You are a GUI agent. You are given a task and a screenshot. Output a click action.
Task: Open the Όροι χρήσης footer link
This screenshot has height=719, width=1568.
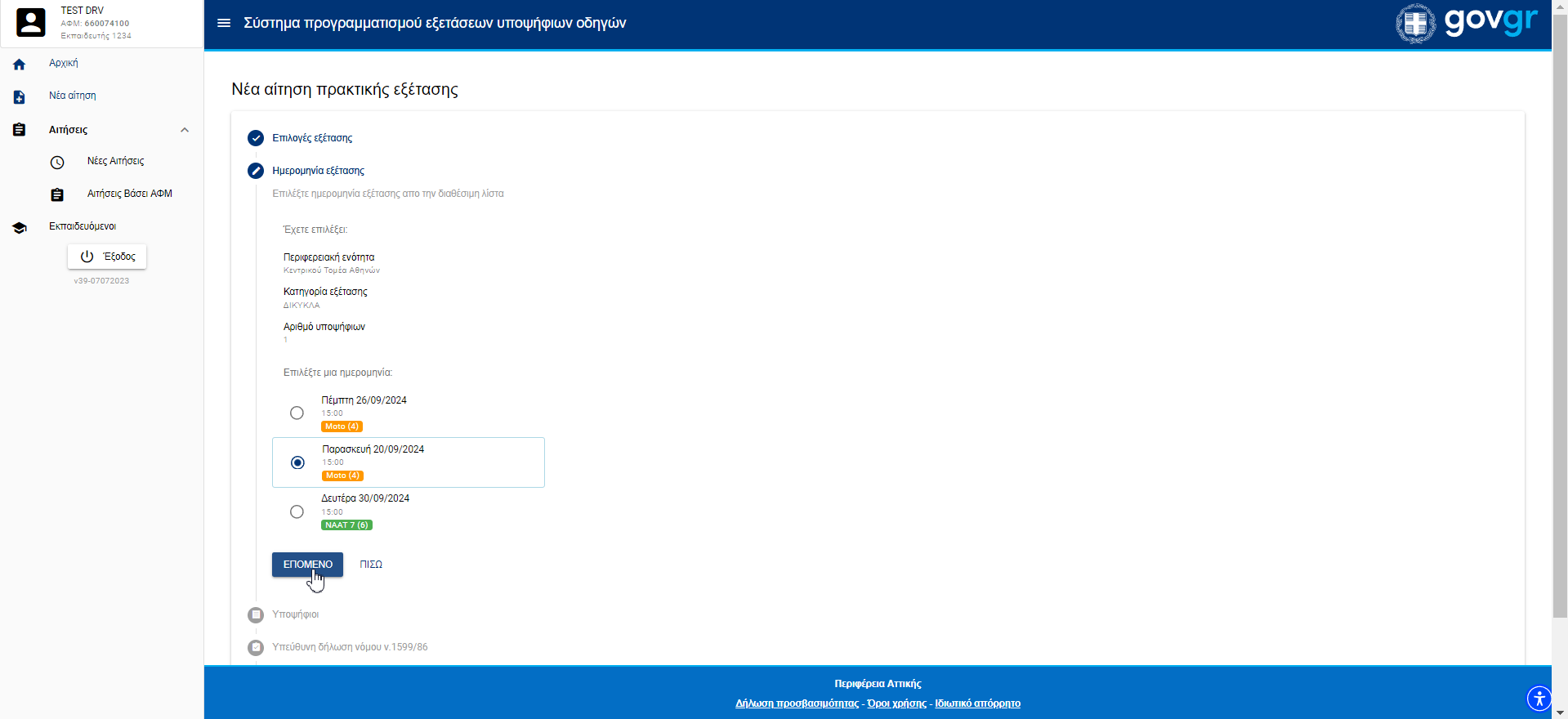click(896, 703)
